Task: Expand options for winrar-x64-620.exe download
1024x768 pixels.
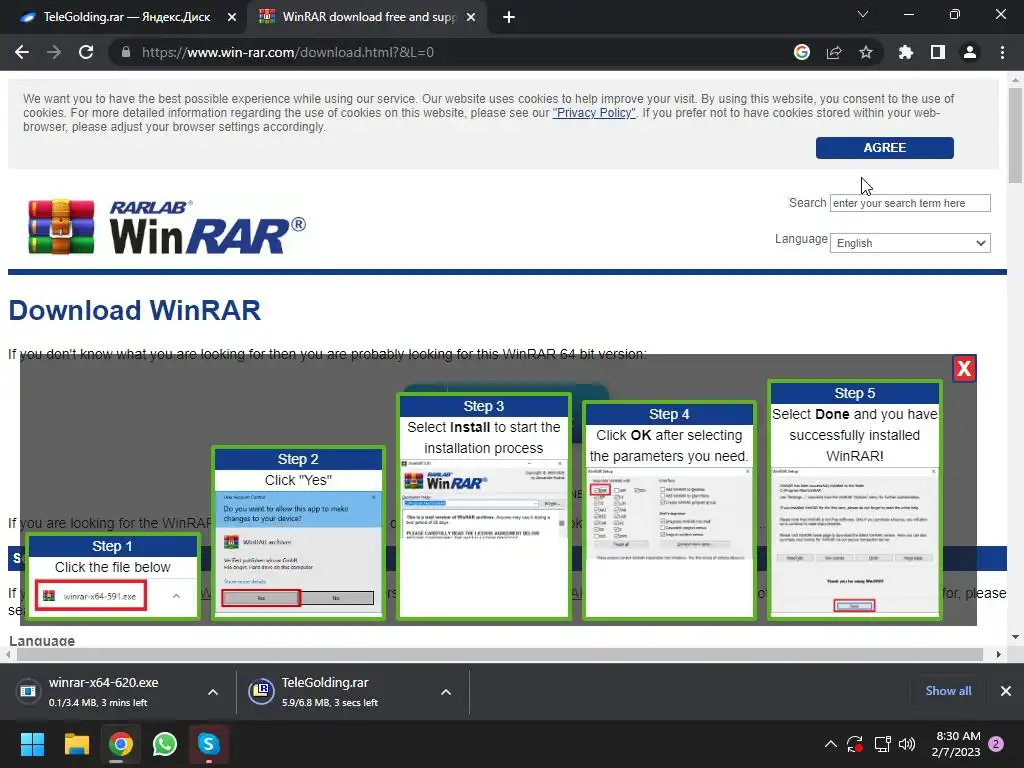Action: click(213, 692)
